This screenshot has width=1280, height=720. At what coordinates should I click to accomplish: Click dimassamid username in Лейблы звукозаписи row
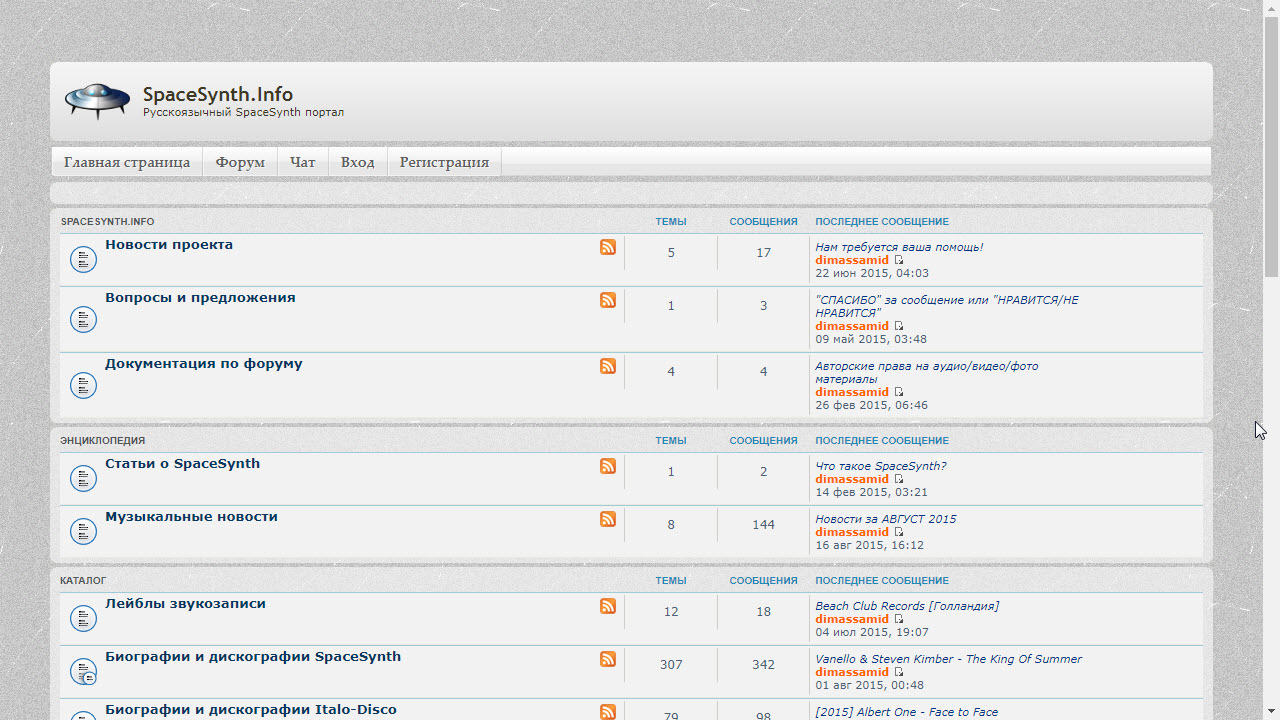click(x=852, y=619)
